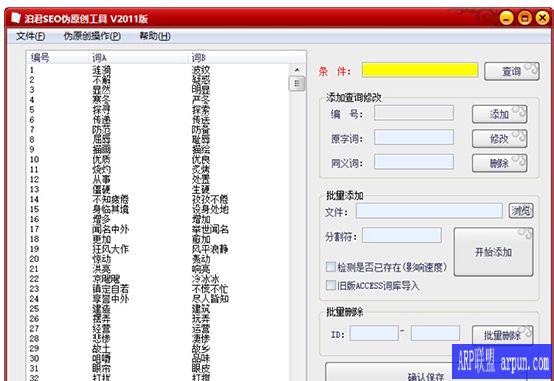Select row 17 with 闻名中外
The width and height of the screenshot is (554, 381).
(158, 229)
